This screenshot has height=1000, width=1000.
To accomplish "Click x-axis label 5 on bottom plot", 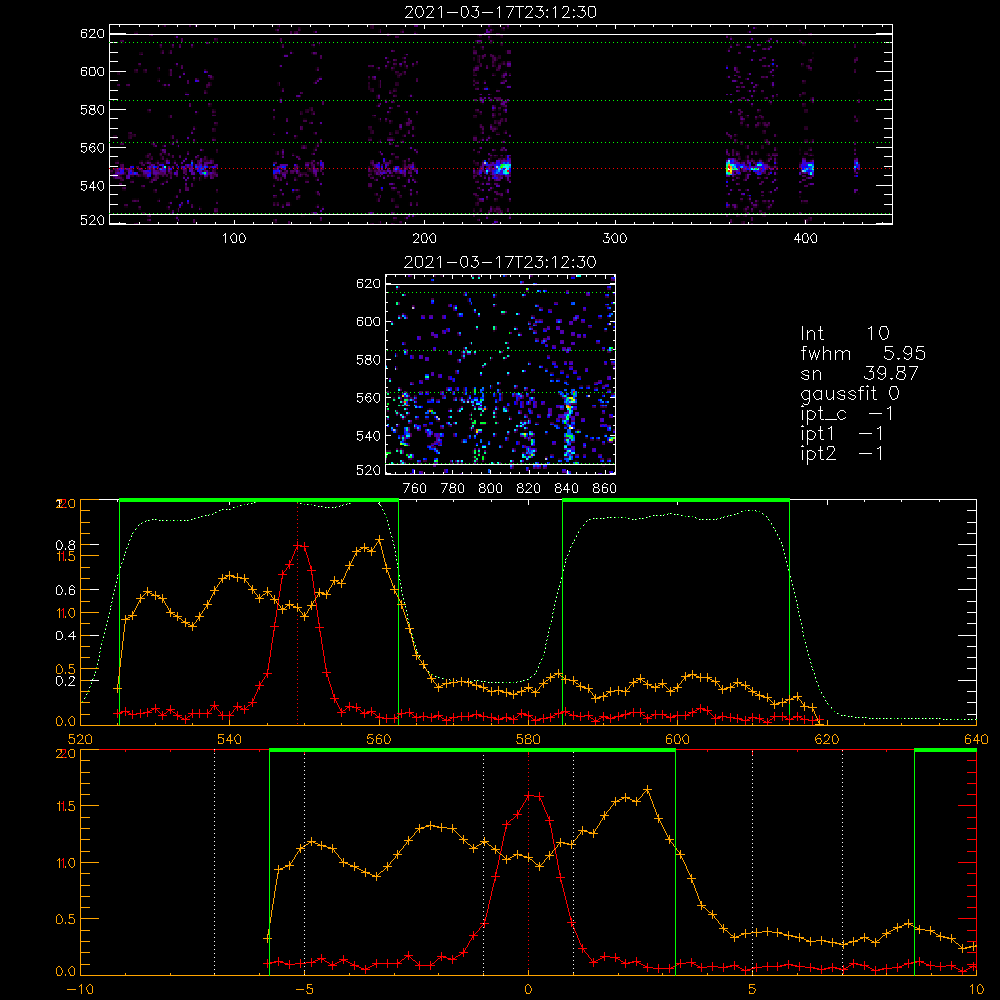I will [x=753, y=990].
